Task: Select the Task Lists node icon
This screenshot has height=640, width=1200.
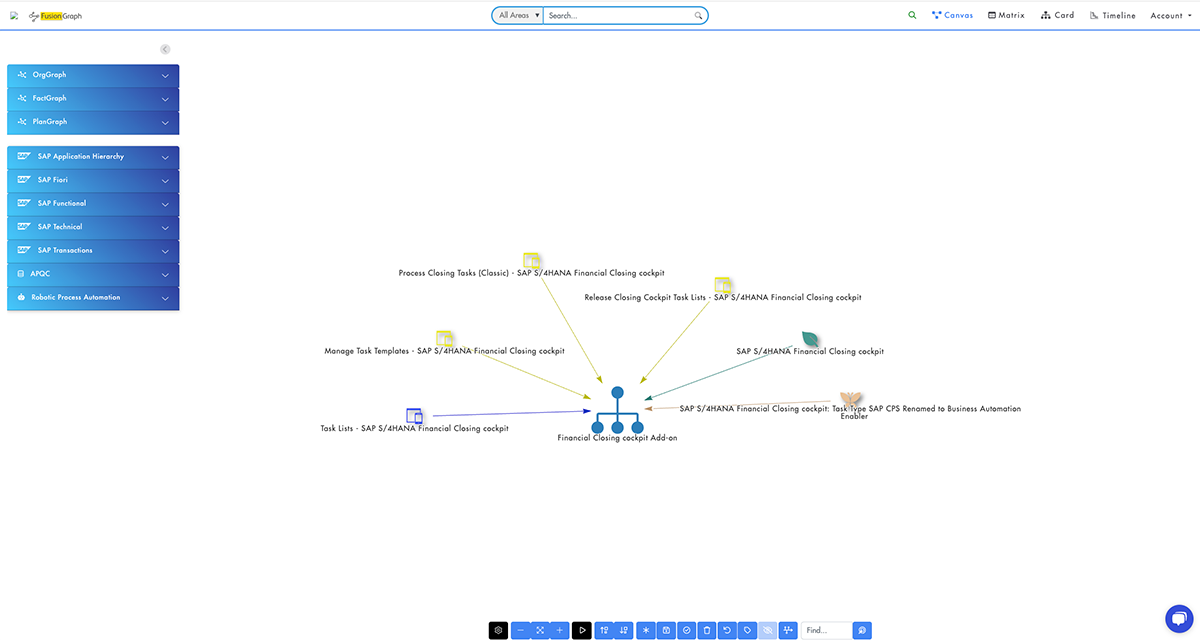Action: (x=415, y=415)
